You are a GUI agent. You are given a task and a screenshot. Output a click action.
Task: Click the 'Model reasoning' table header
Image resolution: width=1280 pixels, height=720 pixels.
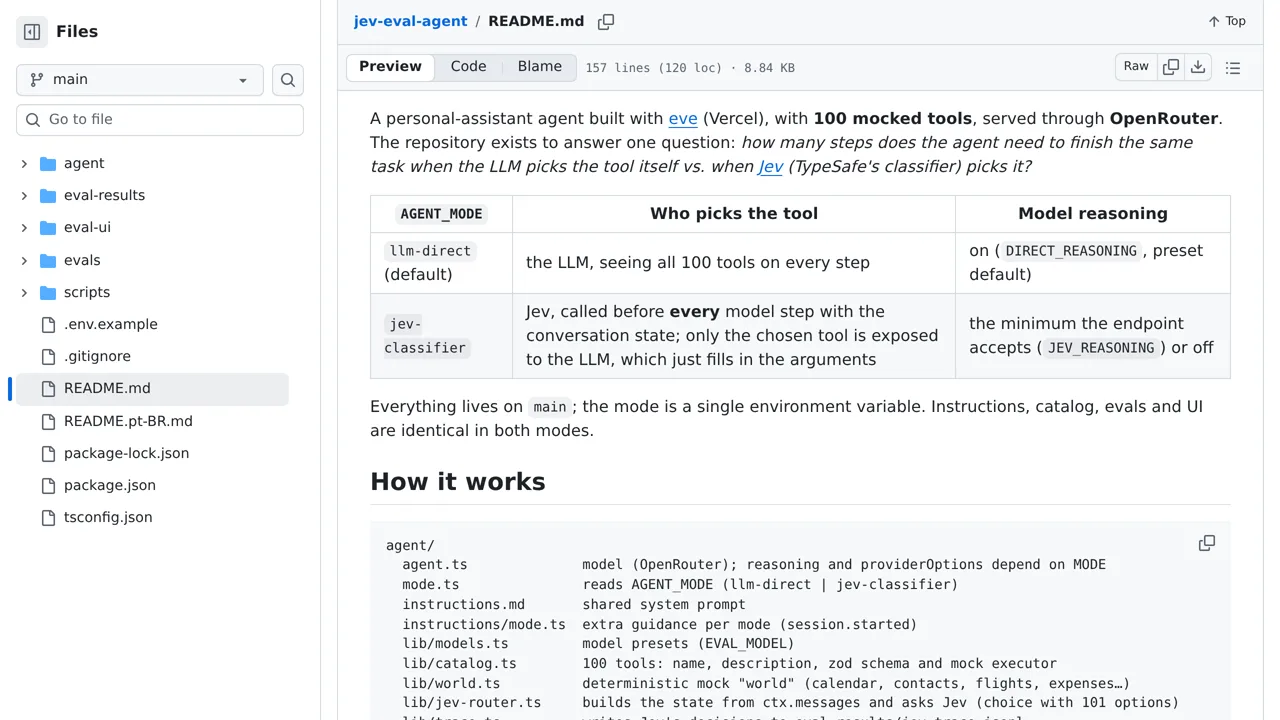pos(1093,214)
